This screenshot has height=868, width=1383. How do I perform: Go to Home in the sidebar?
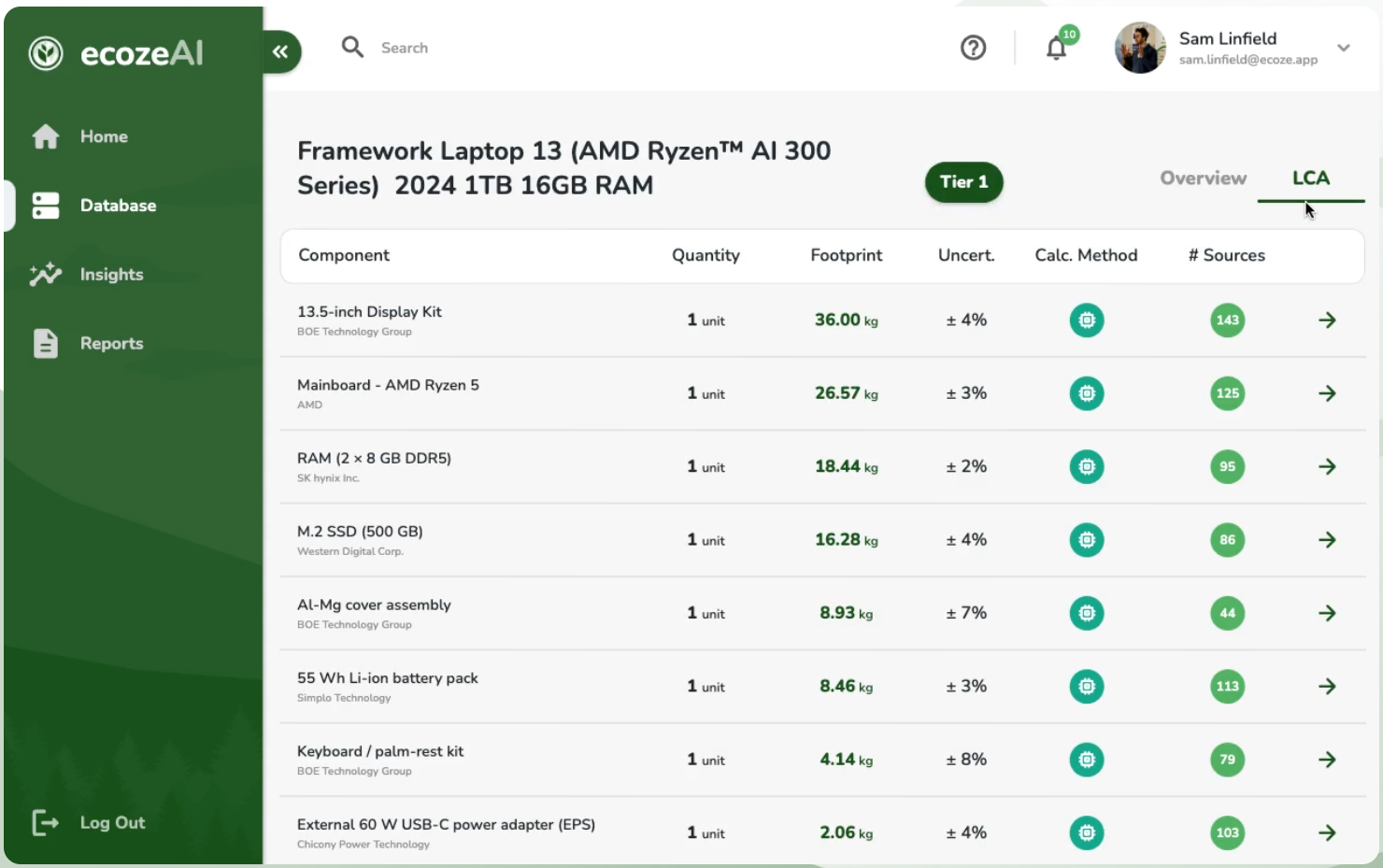point(103,136)
